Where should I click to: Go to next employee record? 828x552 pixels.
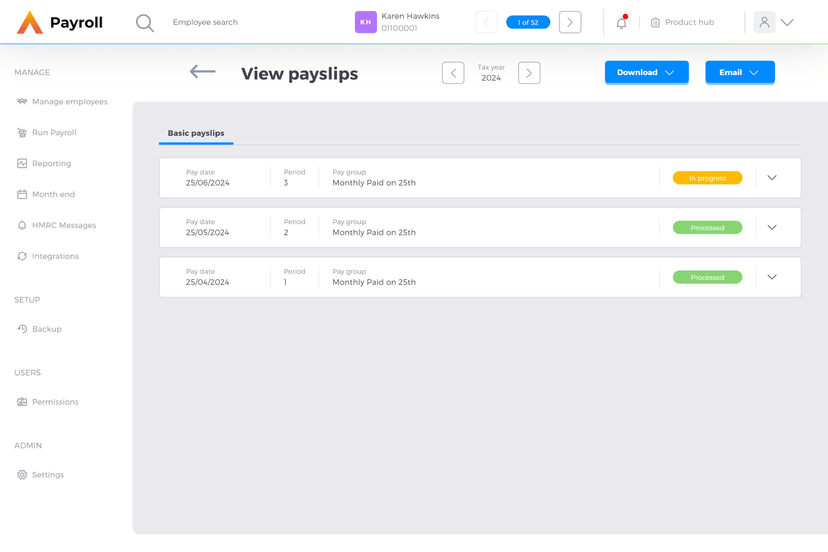[570, 22]
